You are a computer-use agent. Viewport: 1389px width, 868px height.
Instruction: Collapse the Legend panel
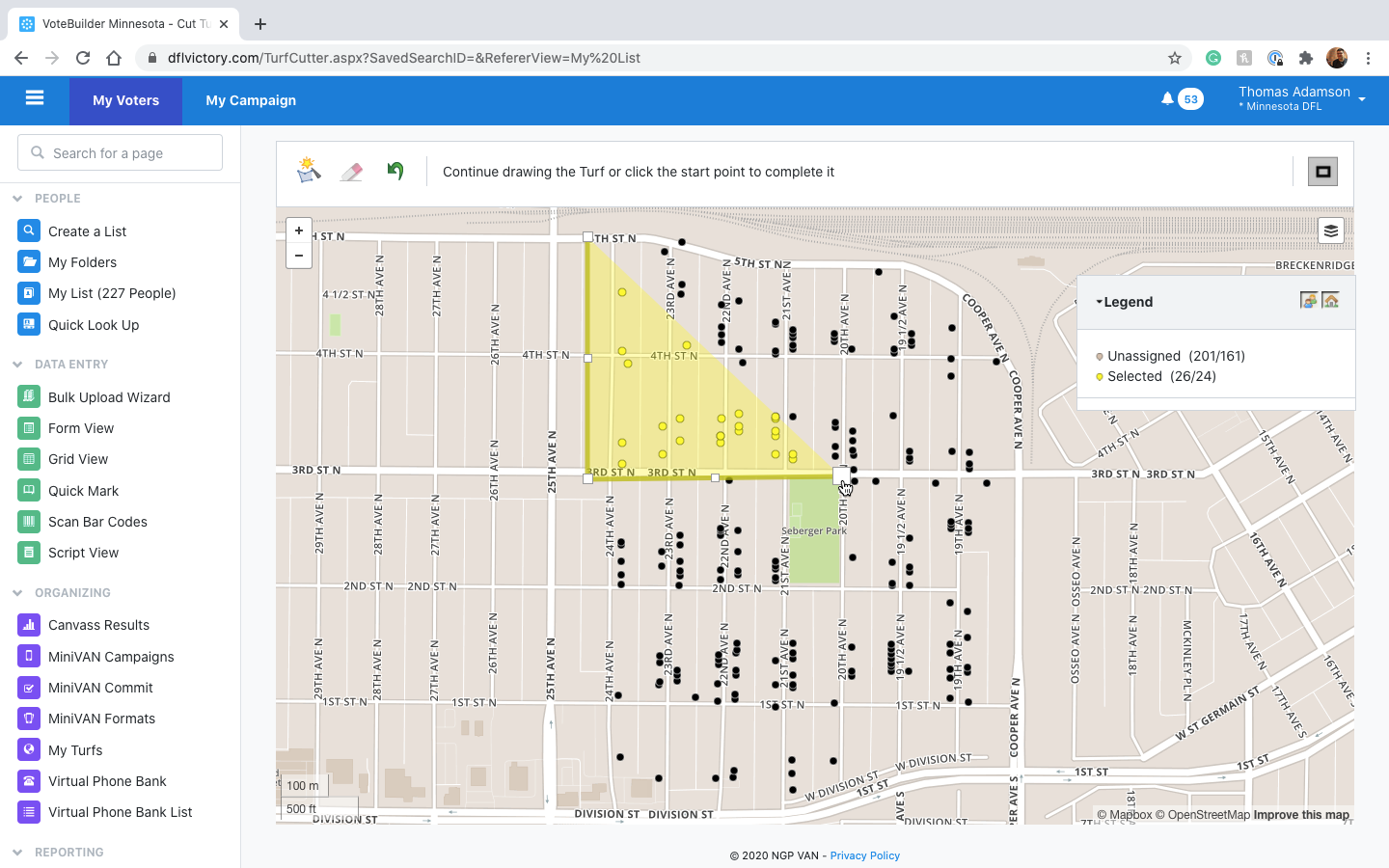(1124, 302)
